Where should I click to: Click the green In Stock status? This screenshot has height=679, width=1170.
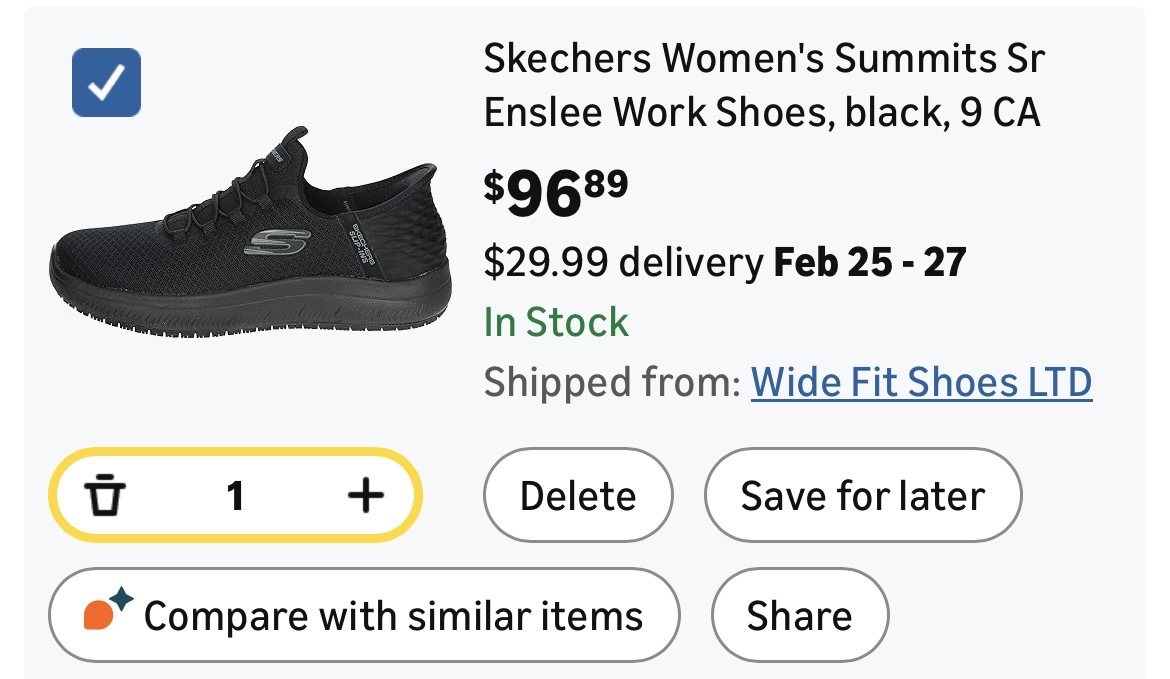click(556, 322)
